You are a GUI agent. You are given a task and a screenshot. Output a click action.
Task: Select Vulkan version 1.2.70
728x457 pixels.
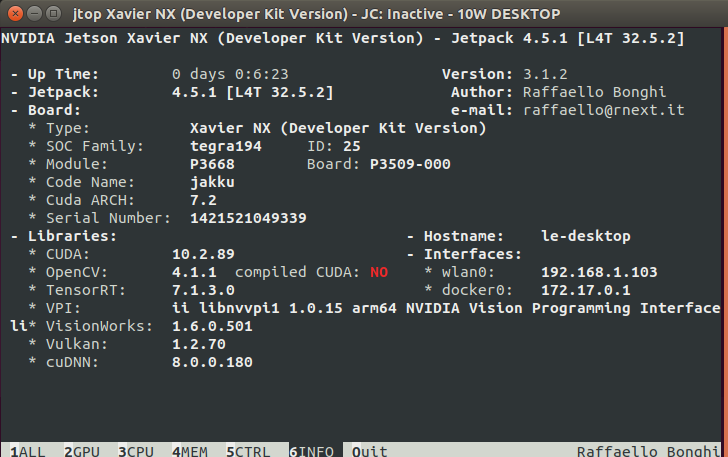click(199, 344)
